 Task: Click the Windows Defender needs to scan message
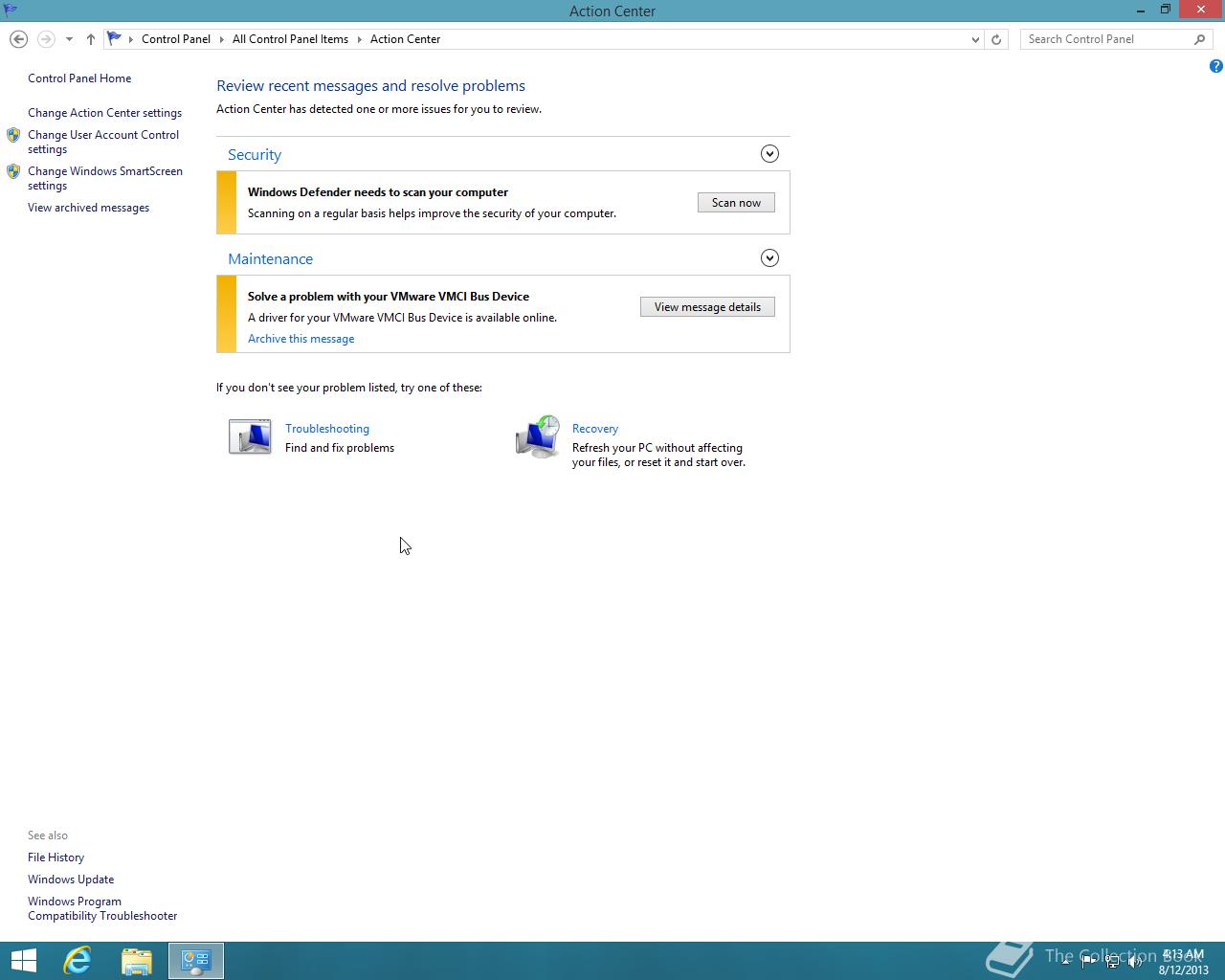coord(378,192)
